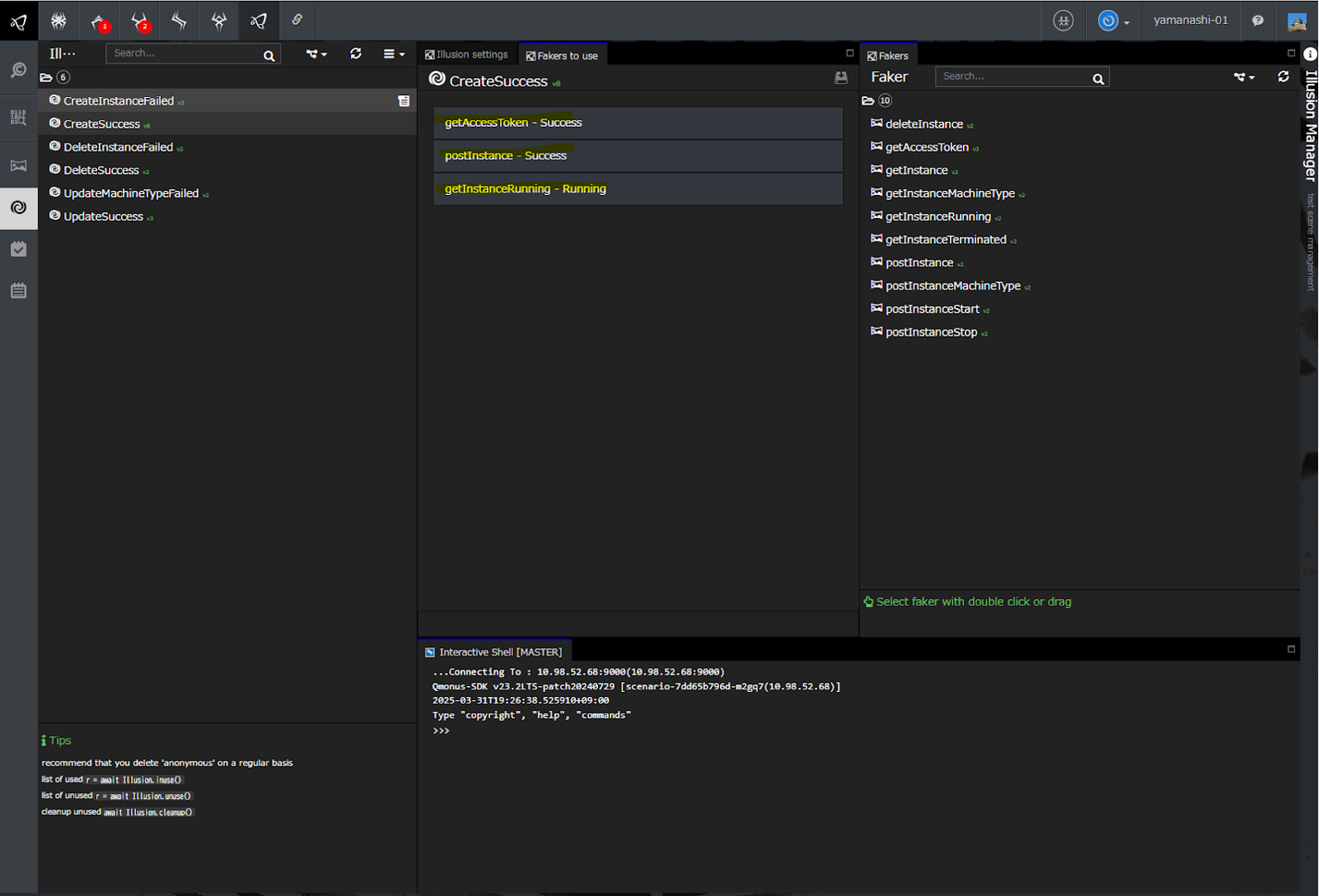Open the hamburger list menu dropdown
Image resolution: width=1319 pixels, height=896 pixels.
(393, 54)
